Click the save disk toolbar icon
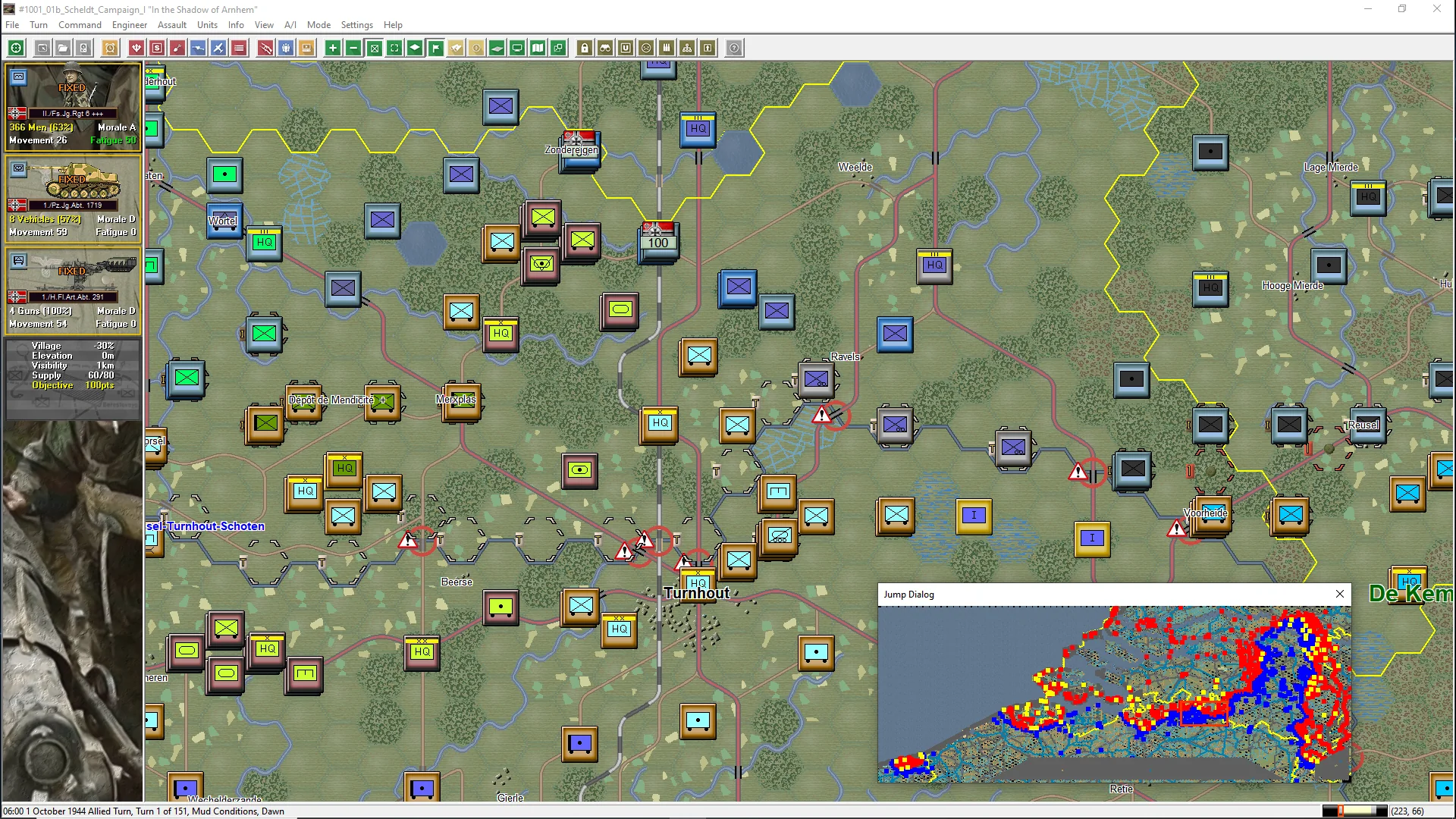This screenshot has width=1456, height=819. pyautogui.click(x=83, y=48)
